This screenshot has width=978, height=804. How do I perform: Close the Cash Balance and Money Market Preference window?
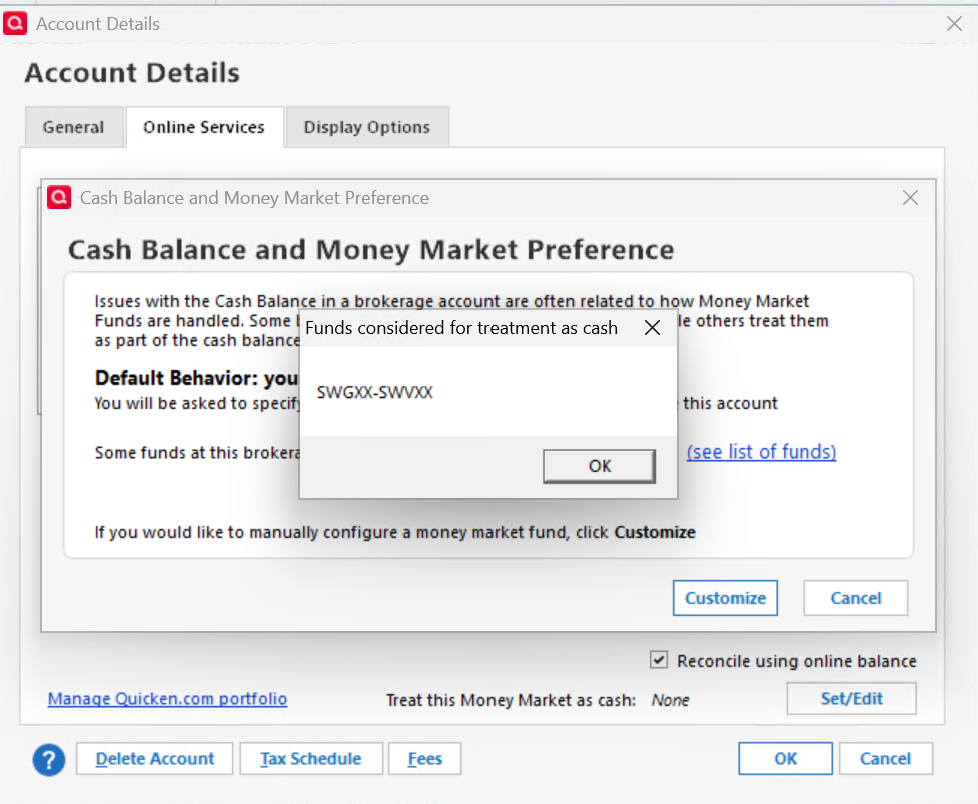point(911,198)
